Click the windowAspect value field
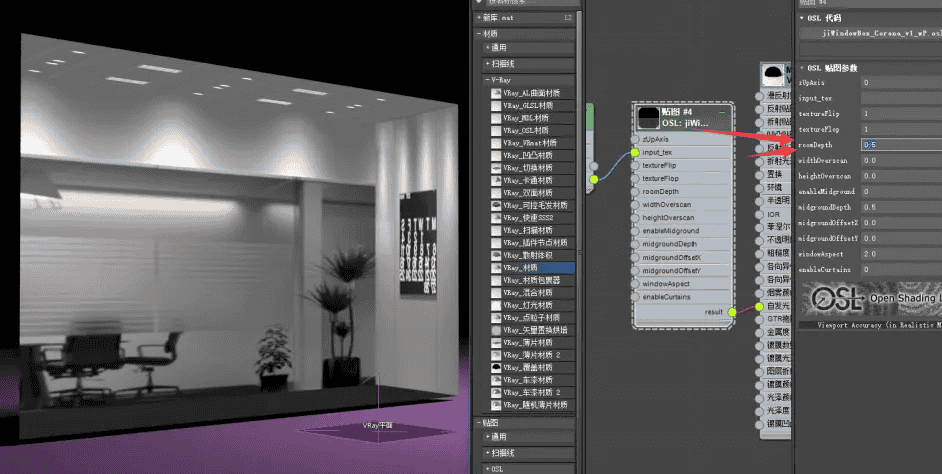The image size is (942, 474). pos(900,254)
